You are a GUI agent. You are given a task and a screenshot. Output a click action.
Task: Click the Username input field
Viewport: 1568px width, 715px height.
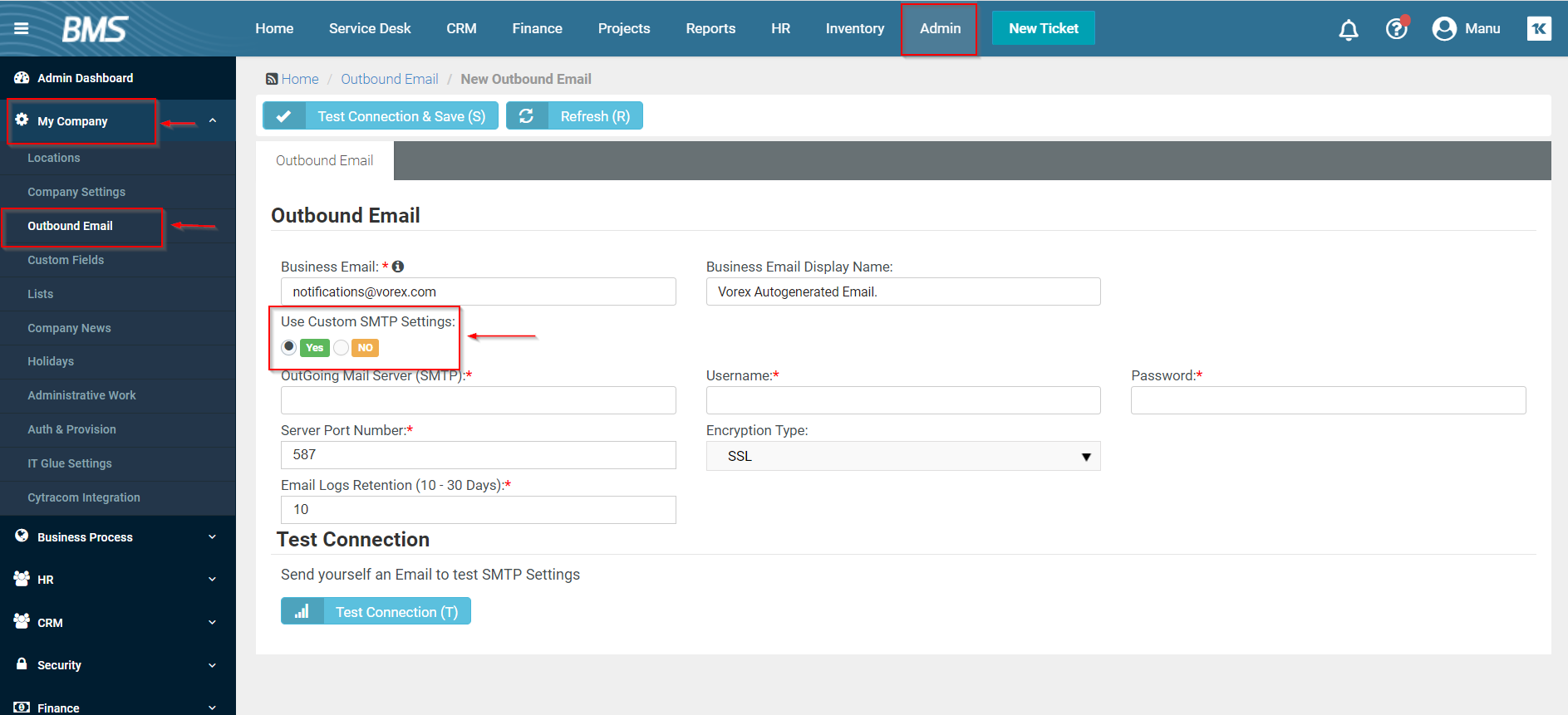point(903,400)
